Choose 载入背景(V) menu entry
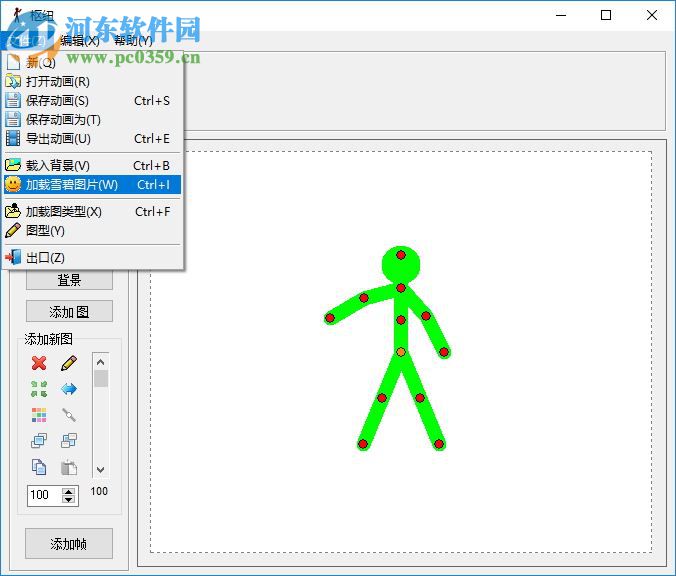The width and height of the screenshot is (676, 576). [92, 165]
